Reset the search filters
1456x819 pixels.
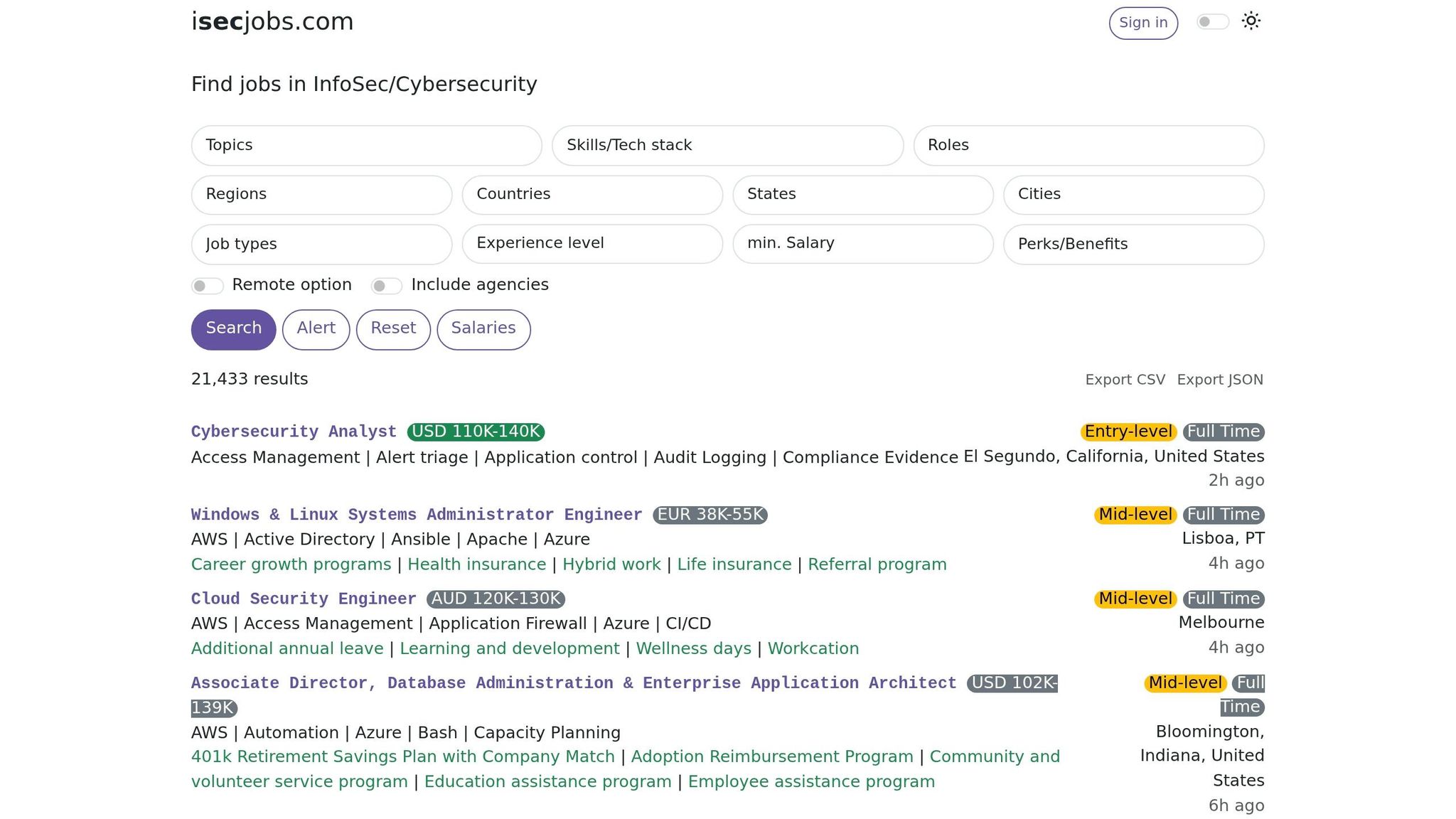click(393, 329)
